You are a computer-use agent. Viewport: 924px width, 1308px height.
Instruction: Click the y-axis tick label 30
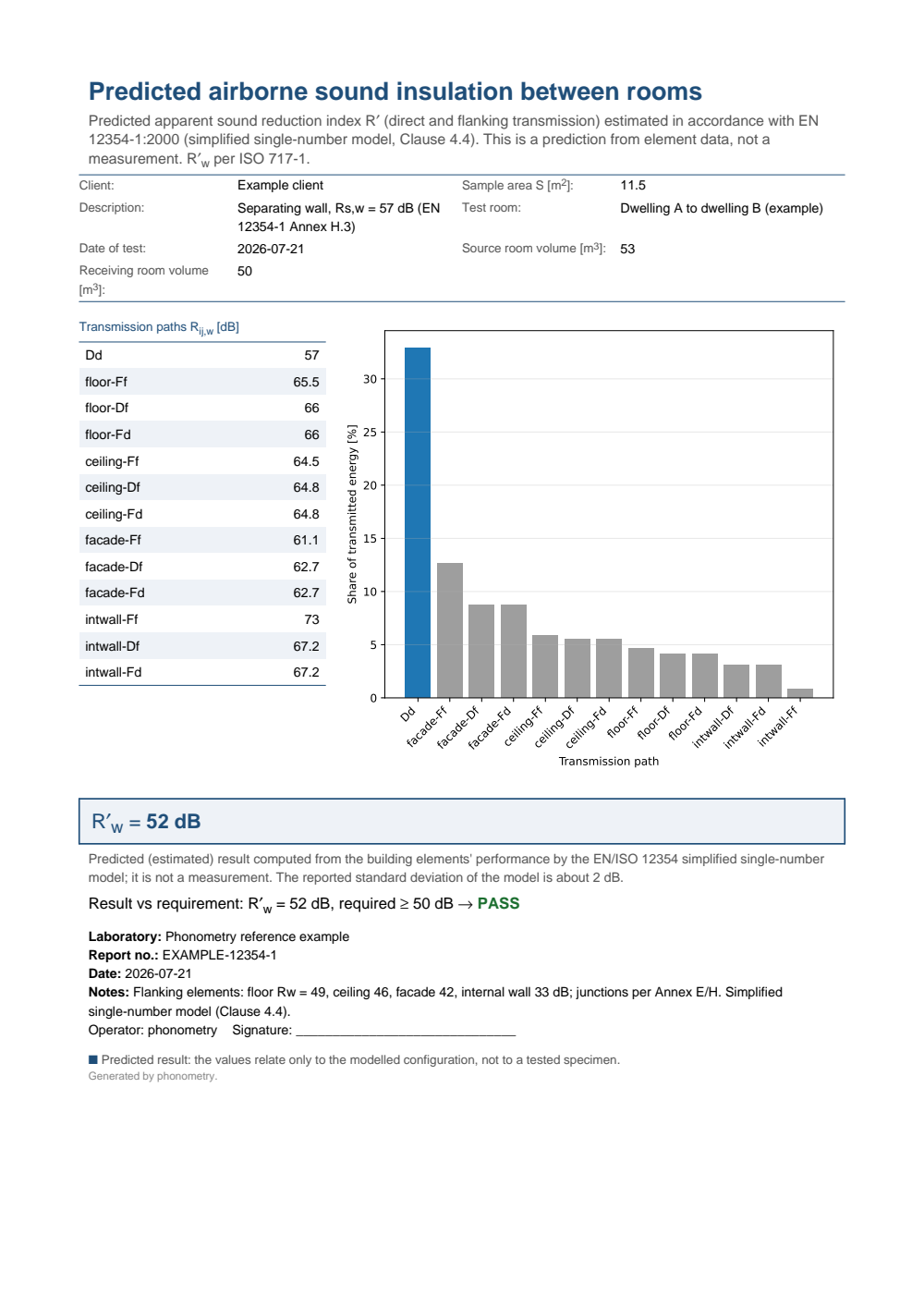pos(370,379)
